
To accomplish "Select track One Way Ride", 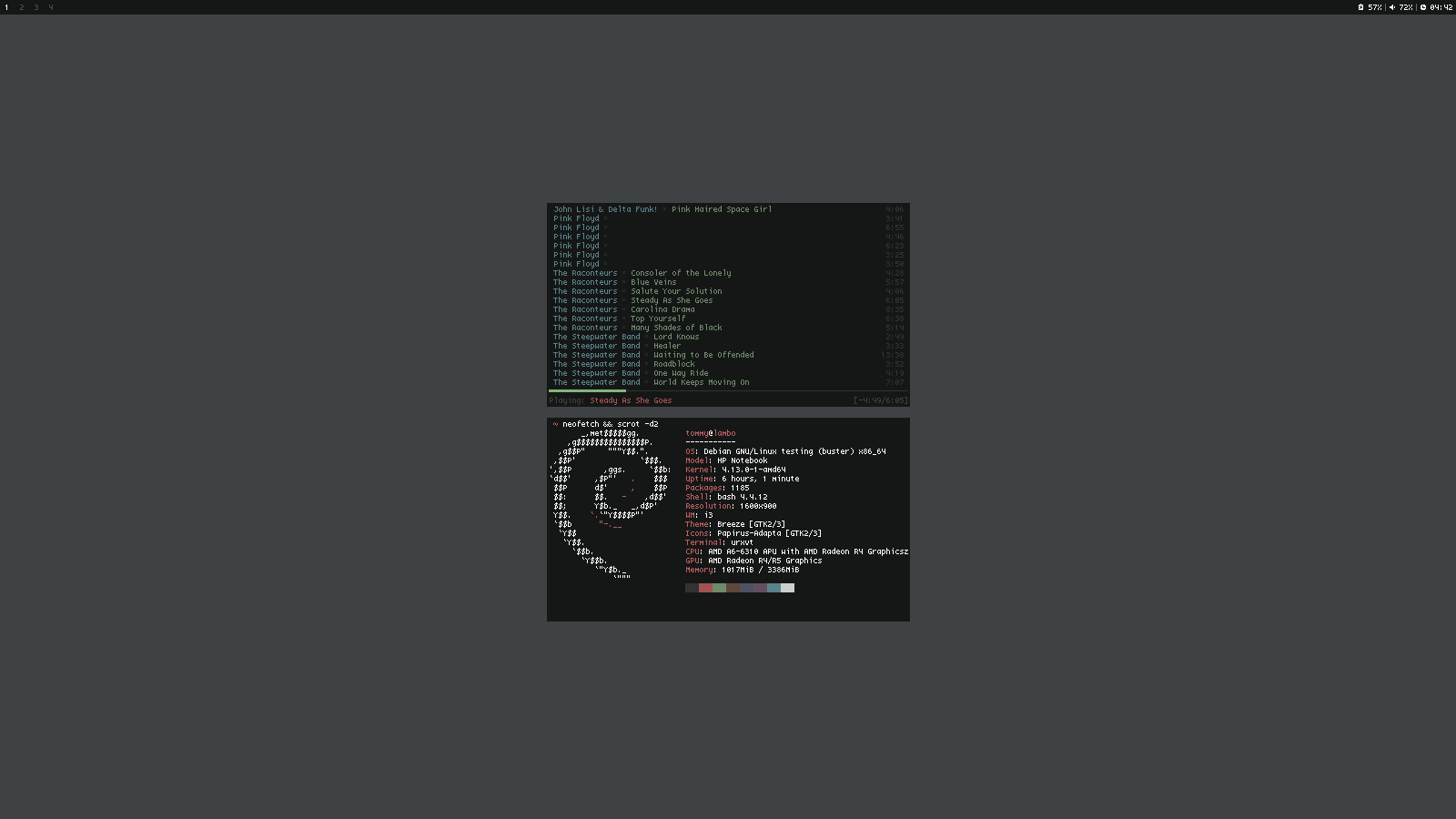I will coord(681,373).
